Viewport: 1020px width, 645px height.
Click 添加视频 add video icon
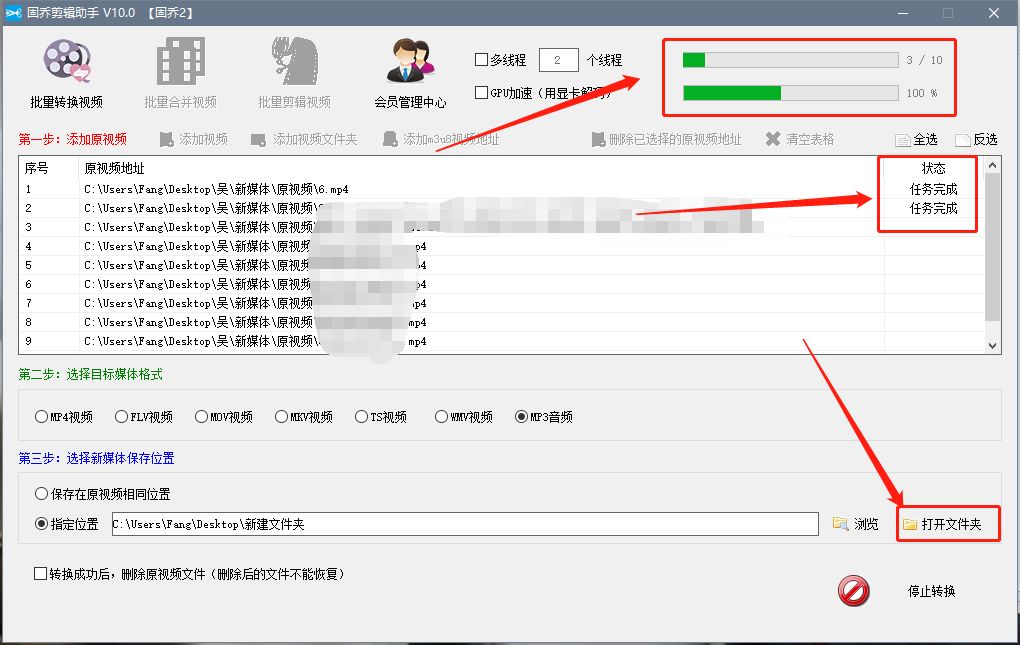(x=167, y=139)
